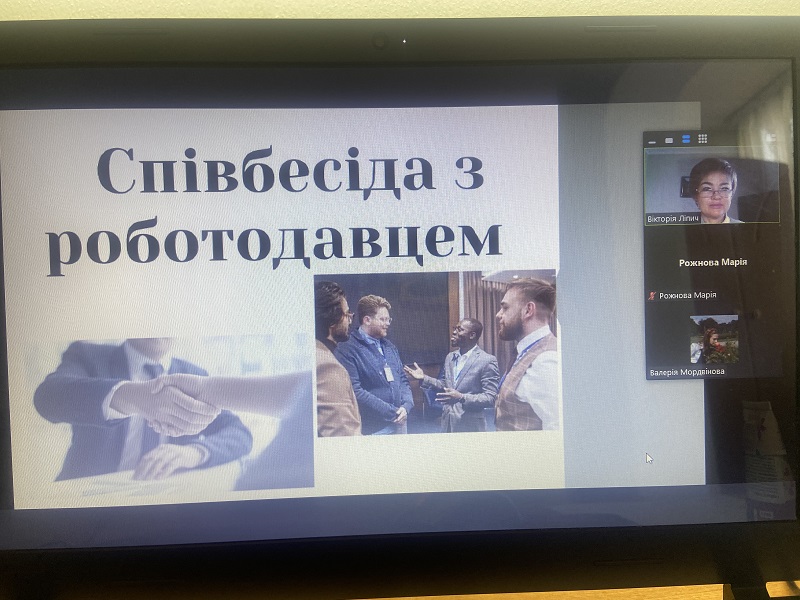
Task: Select Рожнова Марія participant tile
Action: 713,265
